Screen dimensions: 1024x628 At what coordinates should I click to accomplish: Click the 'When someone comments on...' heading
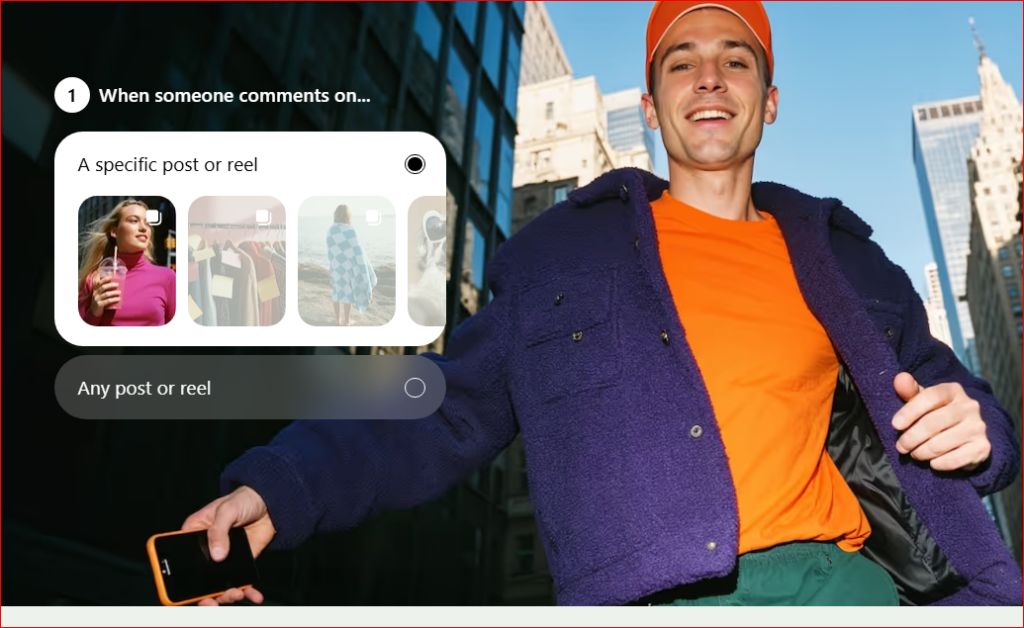tap(234, 96)
